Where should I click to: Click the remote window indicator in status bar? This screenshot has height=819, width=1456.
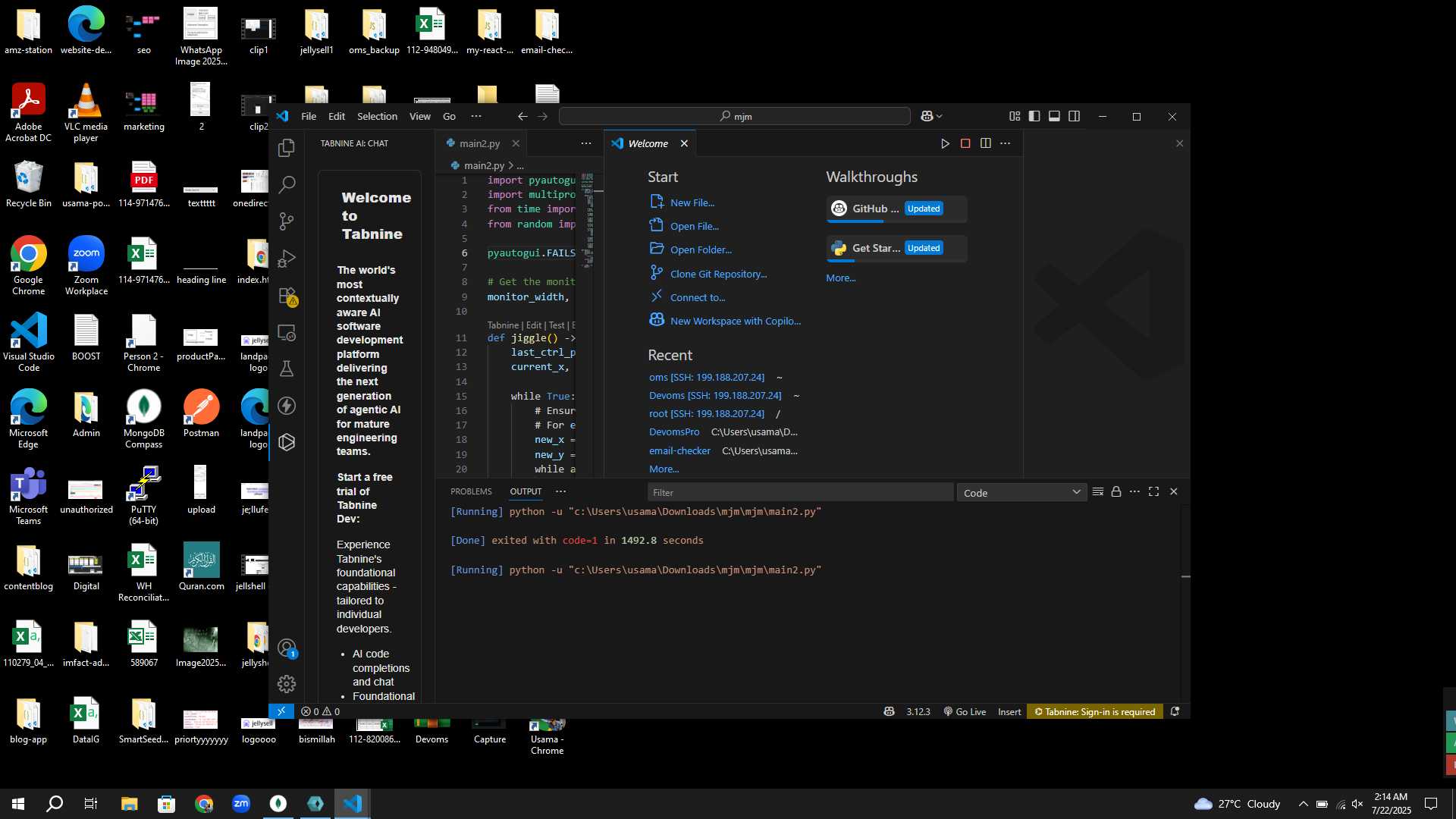point(281,711)
